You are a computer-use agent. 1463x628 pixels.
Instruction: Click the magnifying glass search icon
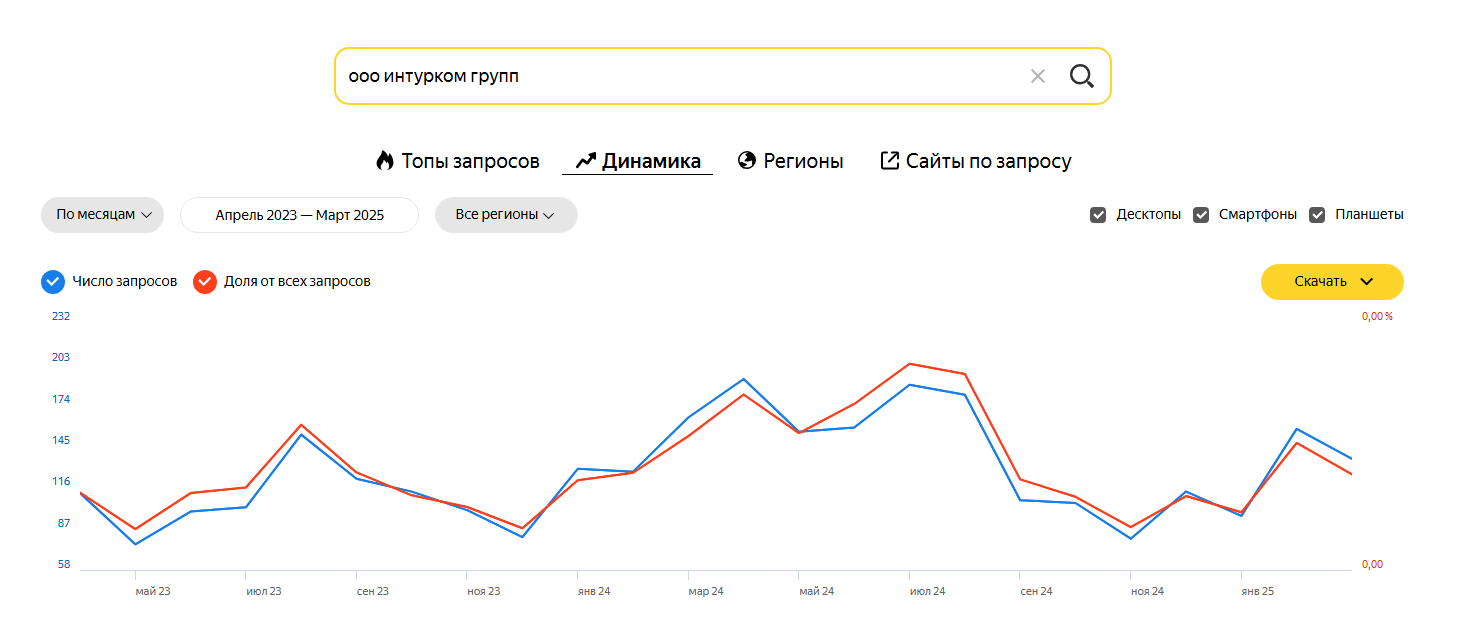1081,76
